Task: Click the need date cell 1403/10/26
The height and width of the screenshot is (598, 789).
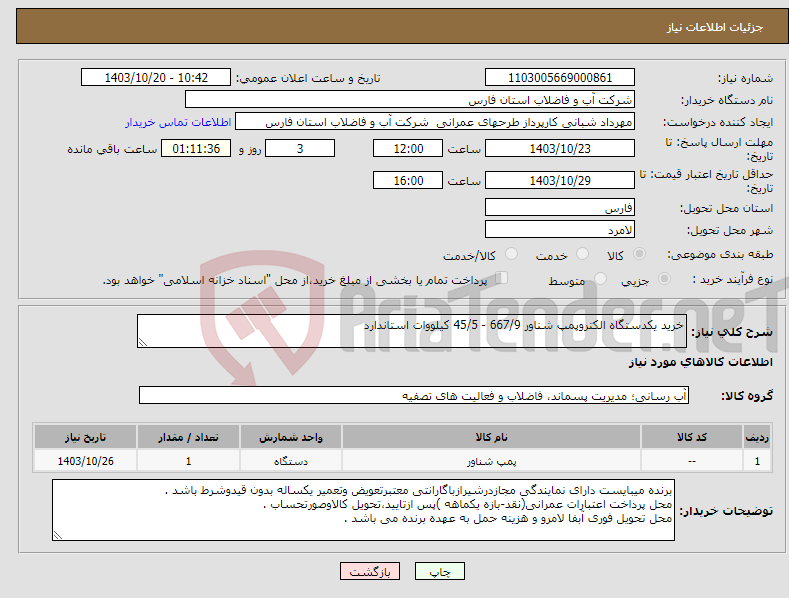Action: click(x=86, y=461)
